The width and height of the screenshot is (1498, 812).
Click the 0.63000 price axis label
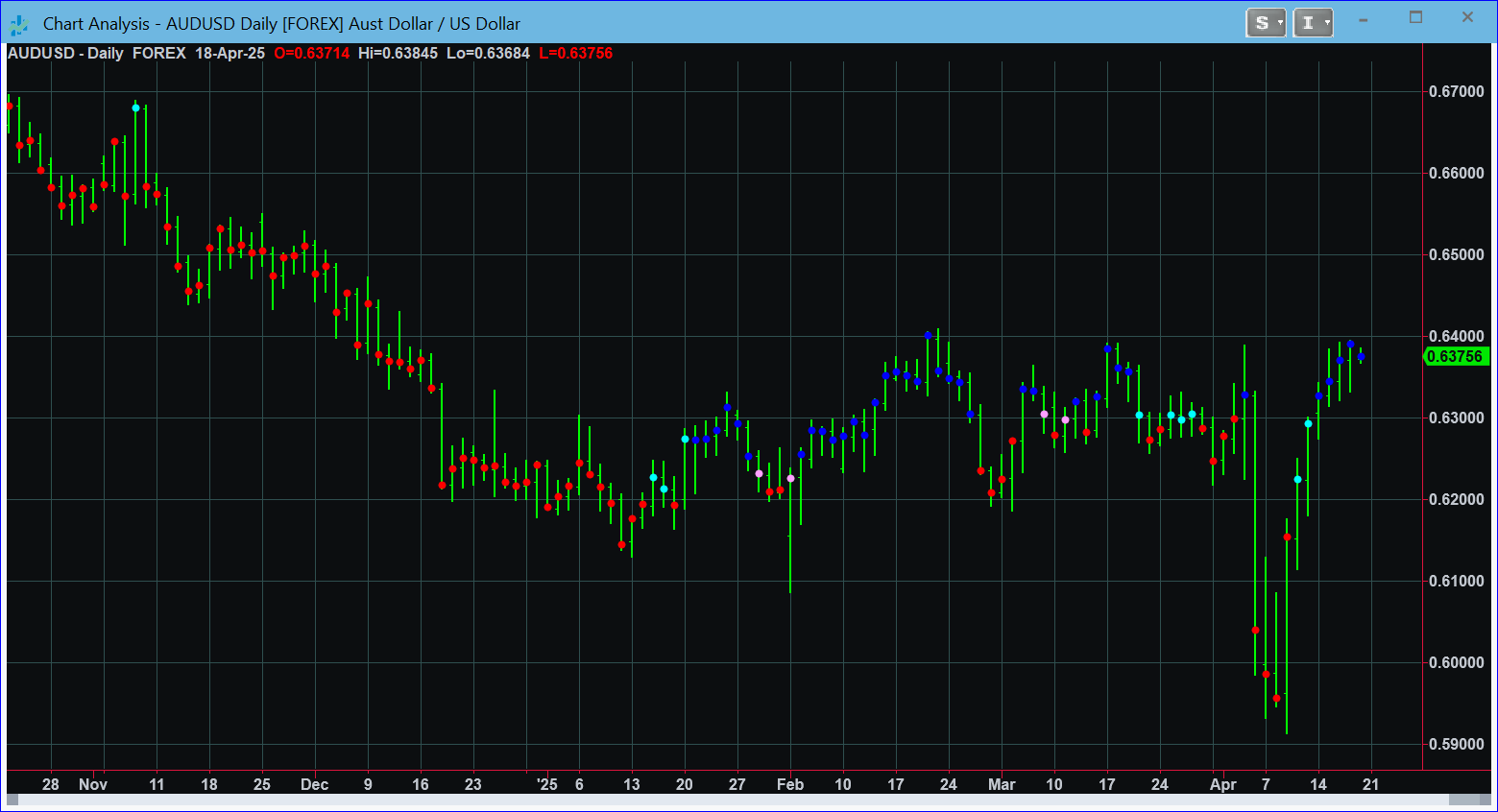1457,418
